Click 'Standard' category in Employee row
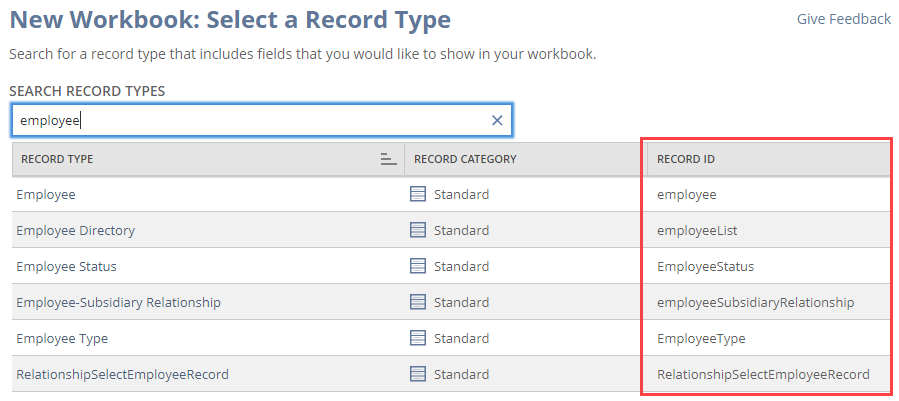Screen dimensions: 899x401 tap(462, 194)
